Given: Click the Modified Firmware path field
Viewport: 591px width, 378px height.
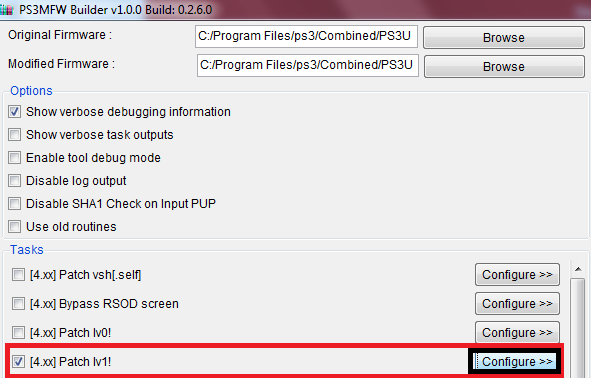Looking at the screenshot, I should click(x=308, y=65).
